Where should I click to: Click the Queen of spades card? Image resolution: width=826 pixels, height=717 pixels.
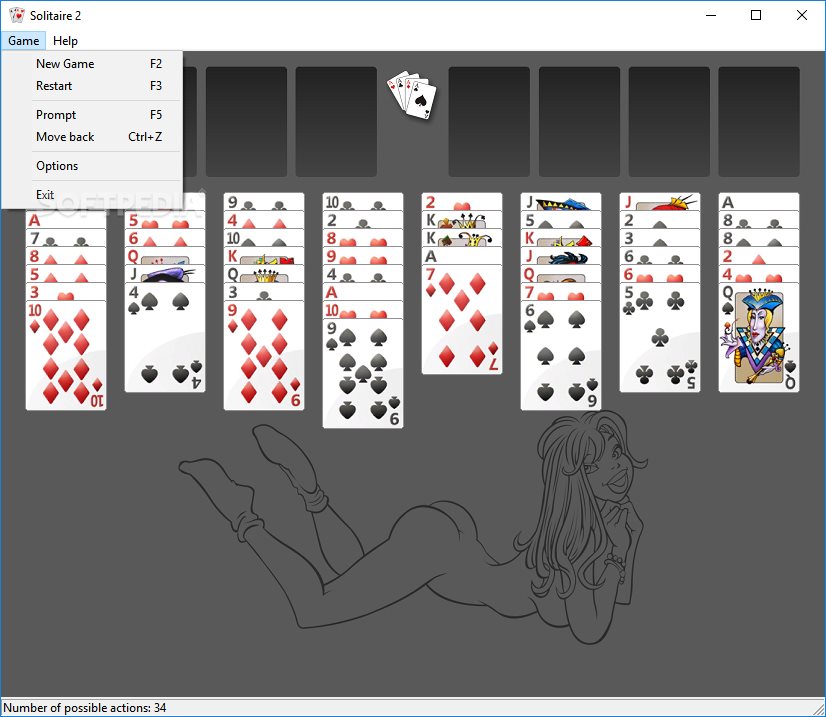pos(759,337)
